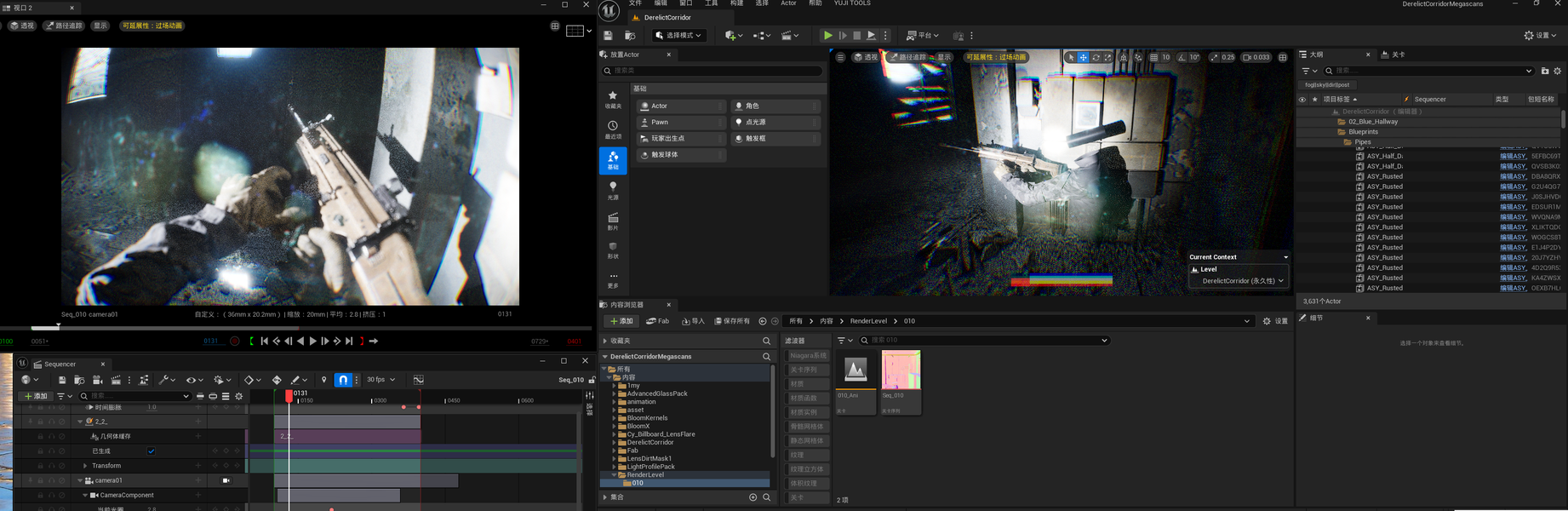Collapse the camera01 track in Sequencer
Viewport: 1568px width, 511px height.
tap(80, 480)
